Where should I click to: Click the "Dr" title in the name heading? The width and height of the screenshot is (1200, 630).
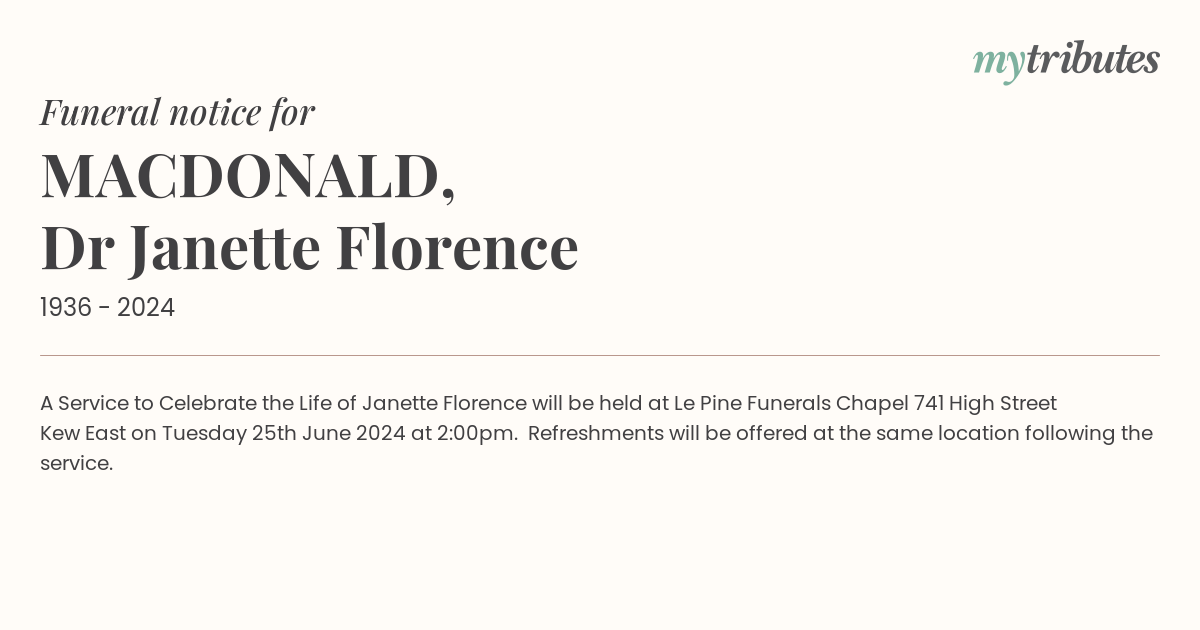coord(76,248)
